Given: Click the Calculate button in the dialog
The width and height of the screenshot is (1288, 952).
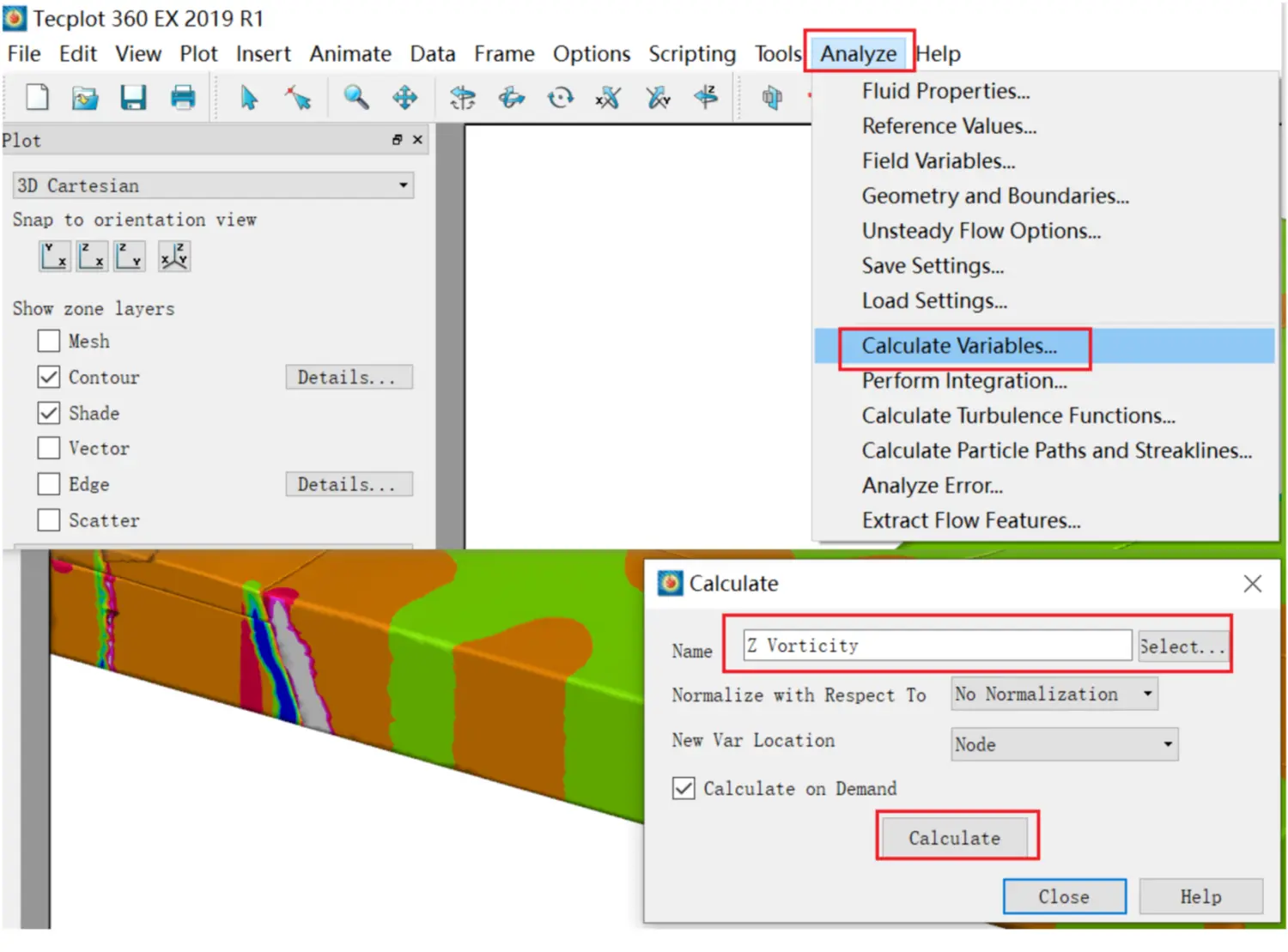Looking at the screenshot, I should (x=955, y=838).
